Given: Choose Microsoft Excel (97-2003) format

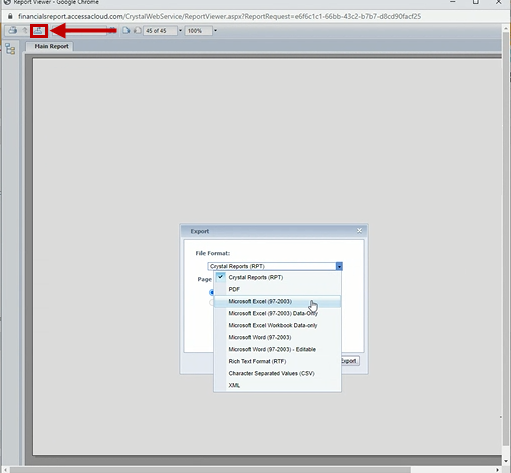Looking at the screenshot, I should click(278, 301).
